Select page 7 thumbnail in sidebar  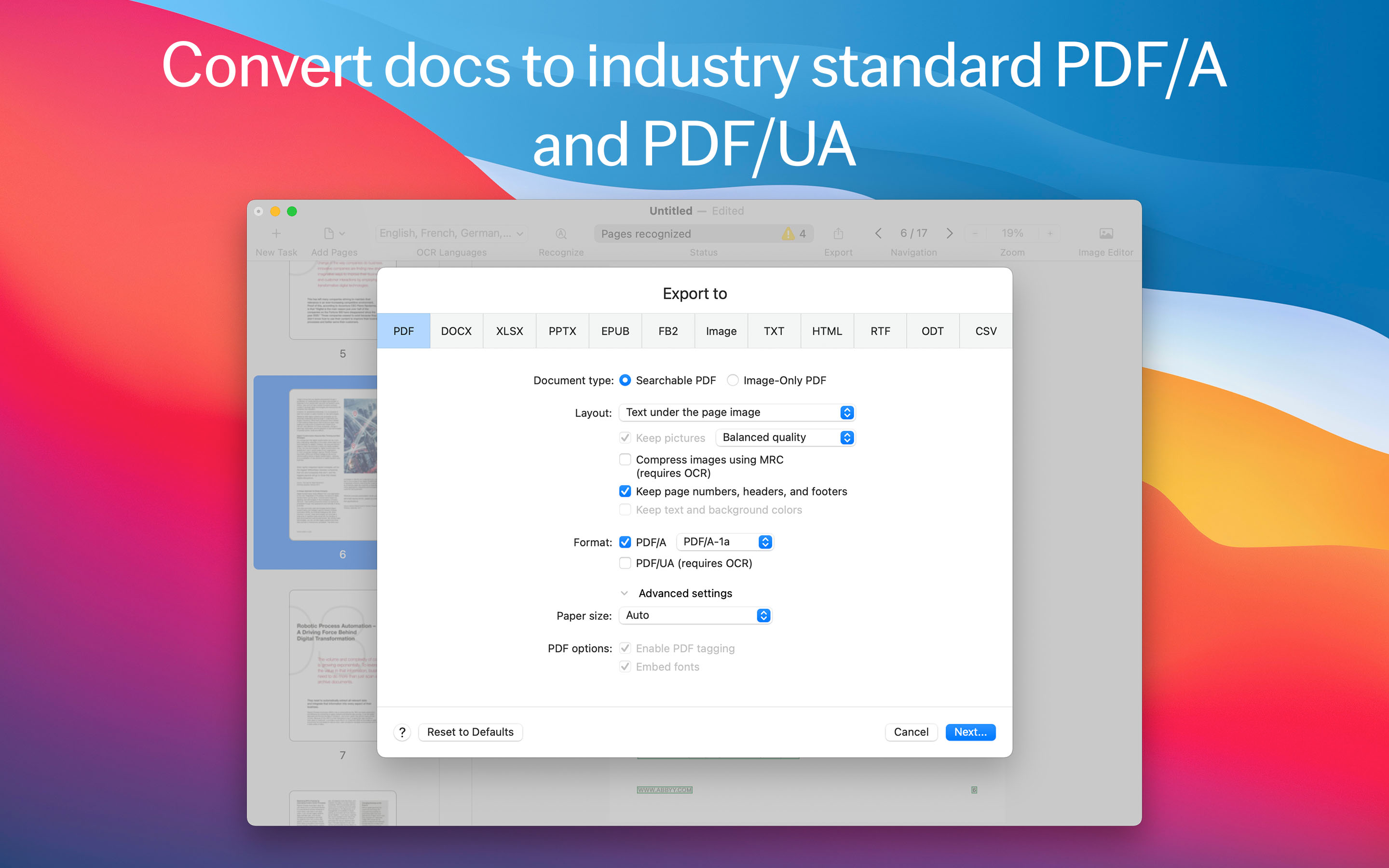pyautogui.click(x=333, y=666)
